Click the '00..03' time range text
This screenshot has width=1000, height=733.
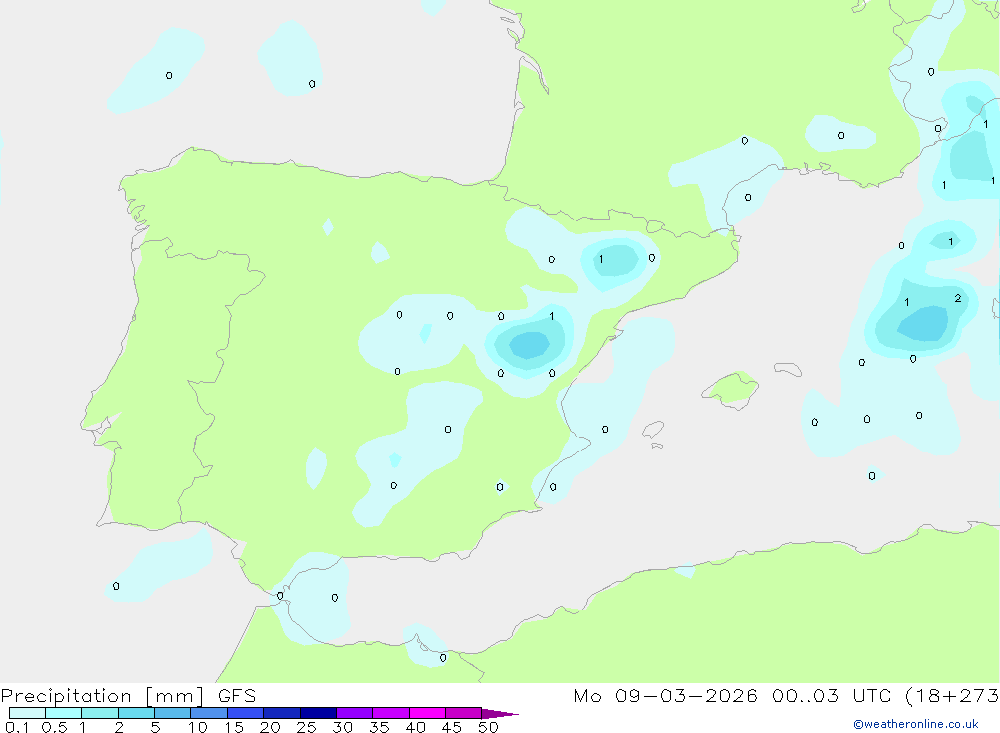[805, 696]
